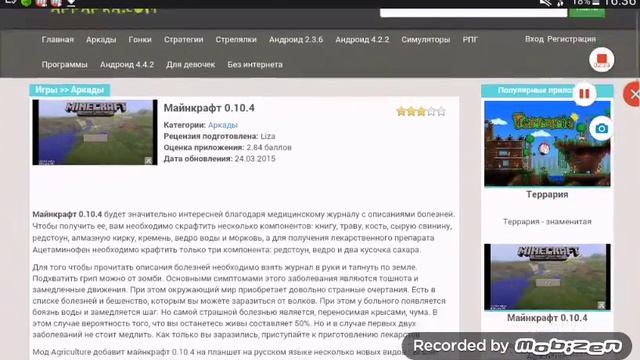Viewport: 640px width, 360px height.
Task: Go to the Стратегии category
Action: (x=183, y=40)
